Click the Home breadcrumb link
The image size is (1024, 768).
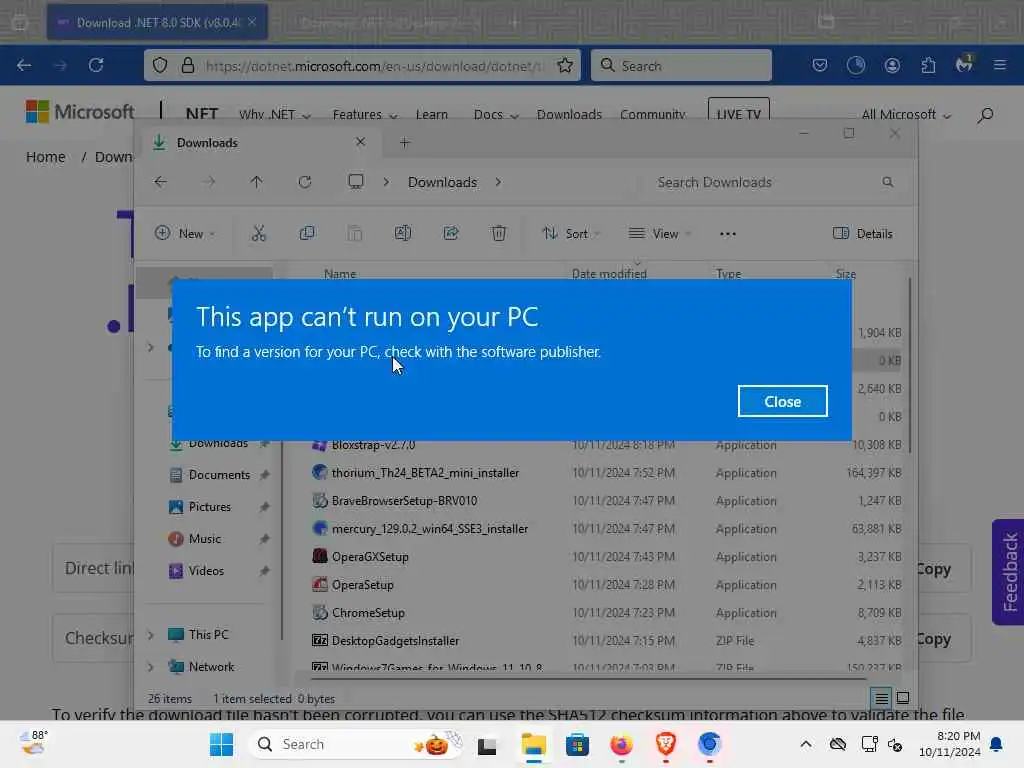[x=46, y=157]
